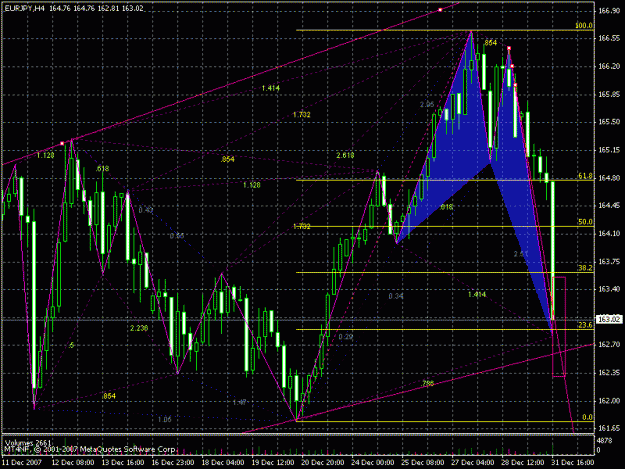Click the 11 Dec 2007 date label
625x469 pixels.
click(x=22, y=462)
